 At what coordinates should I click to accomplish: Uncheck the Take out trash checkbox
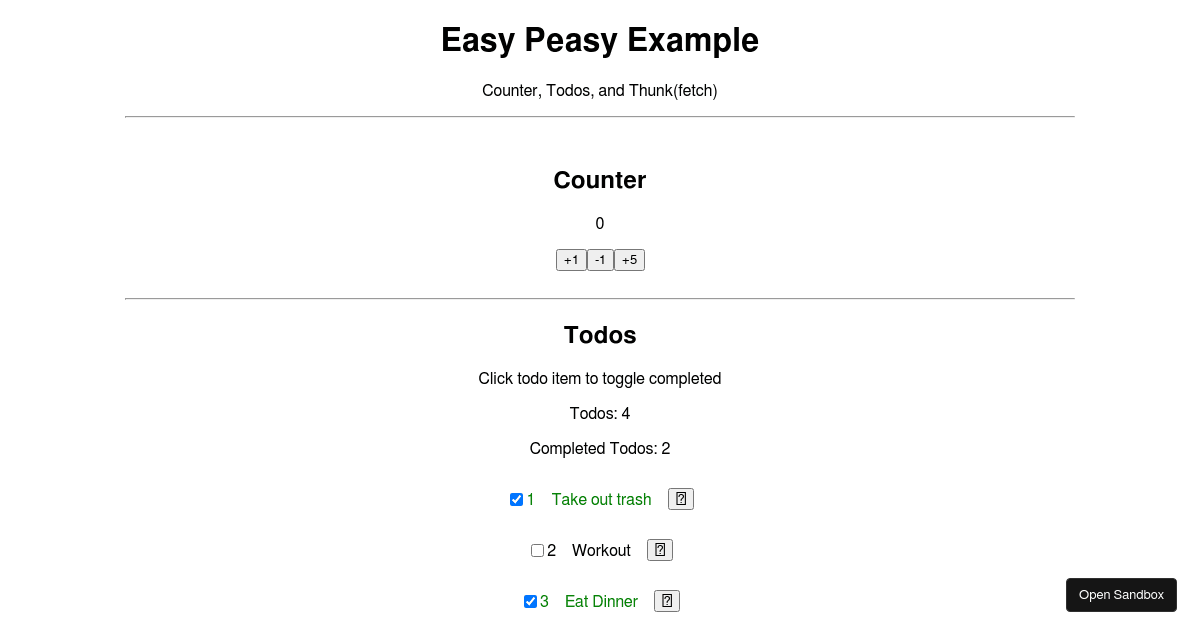coord(516,499)
